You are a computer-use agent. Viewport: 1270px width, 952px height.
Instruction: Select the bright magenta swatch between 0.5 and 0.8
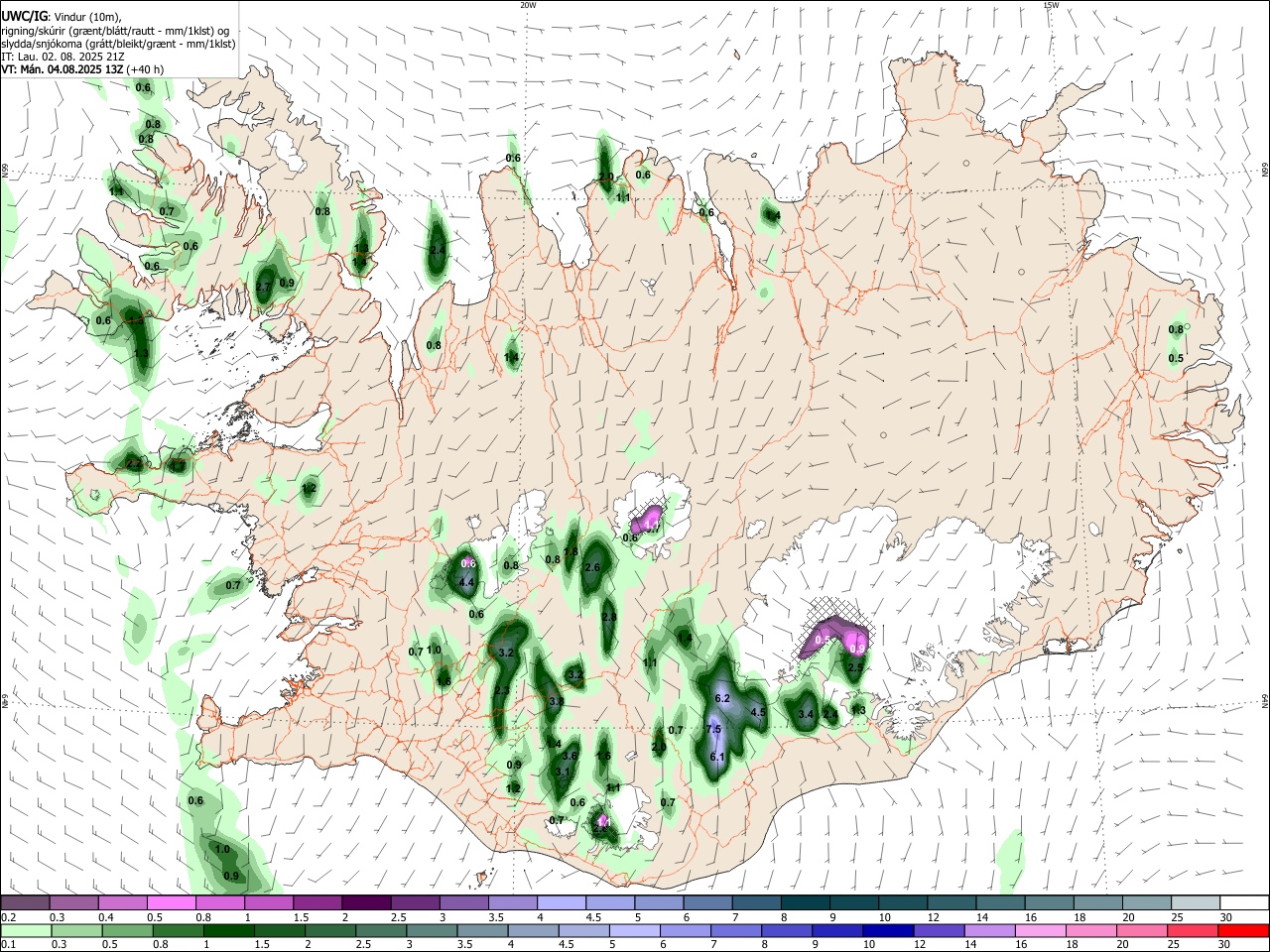pos(171,903)
